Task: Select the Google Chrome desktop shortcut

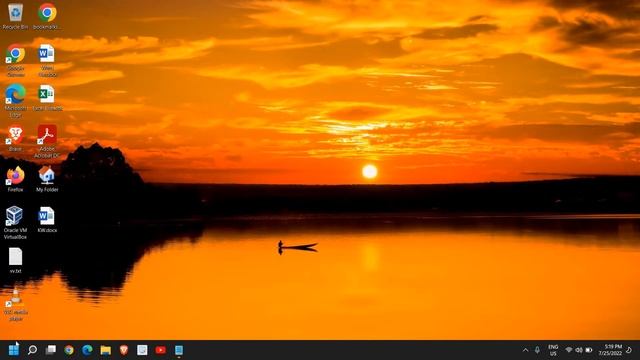Action: (15, 60)
